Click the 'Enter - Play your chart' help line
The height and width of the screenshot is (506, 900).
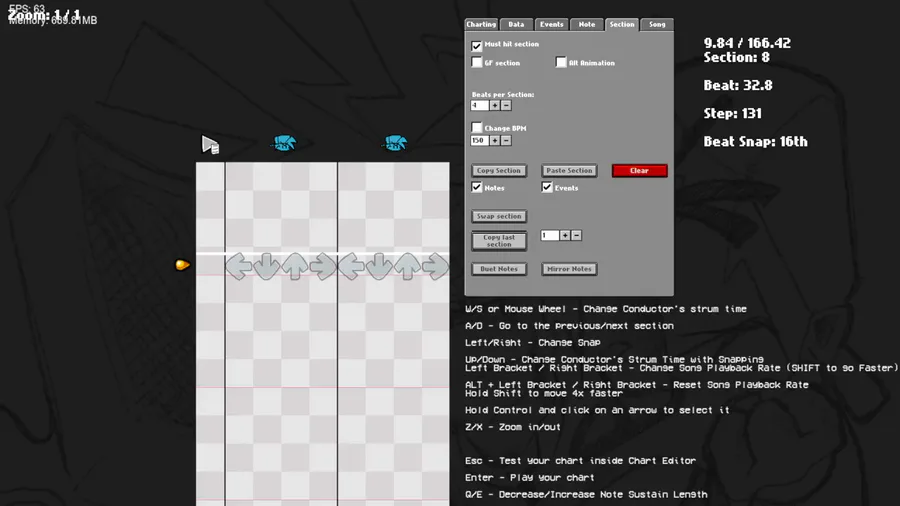pos(529,477)
